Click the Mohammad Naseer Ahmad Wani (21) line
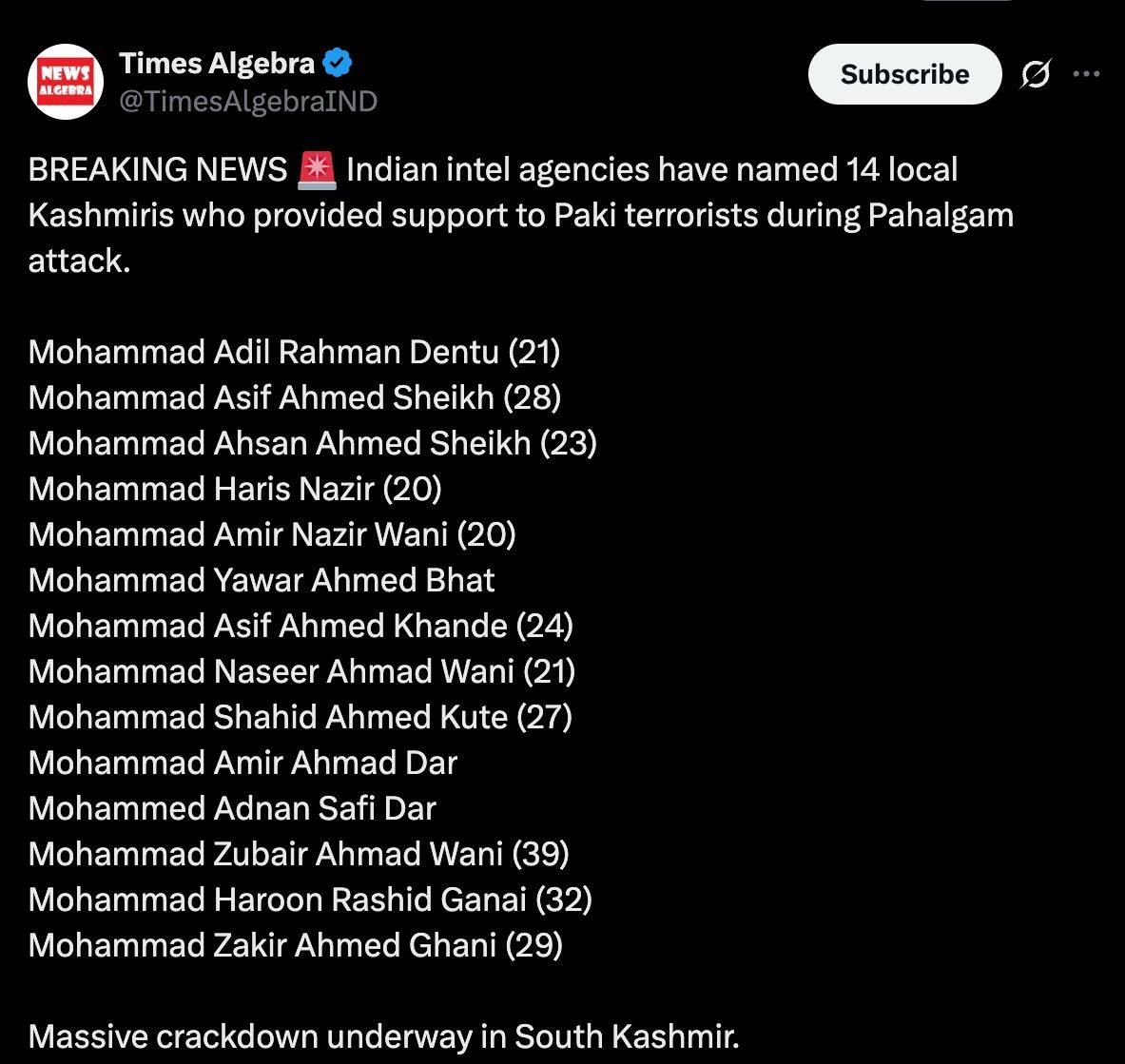 [302, 671]
